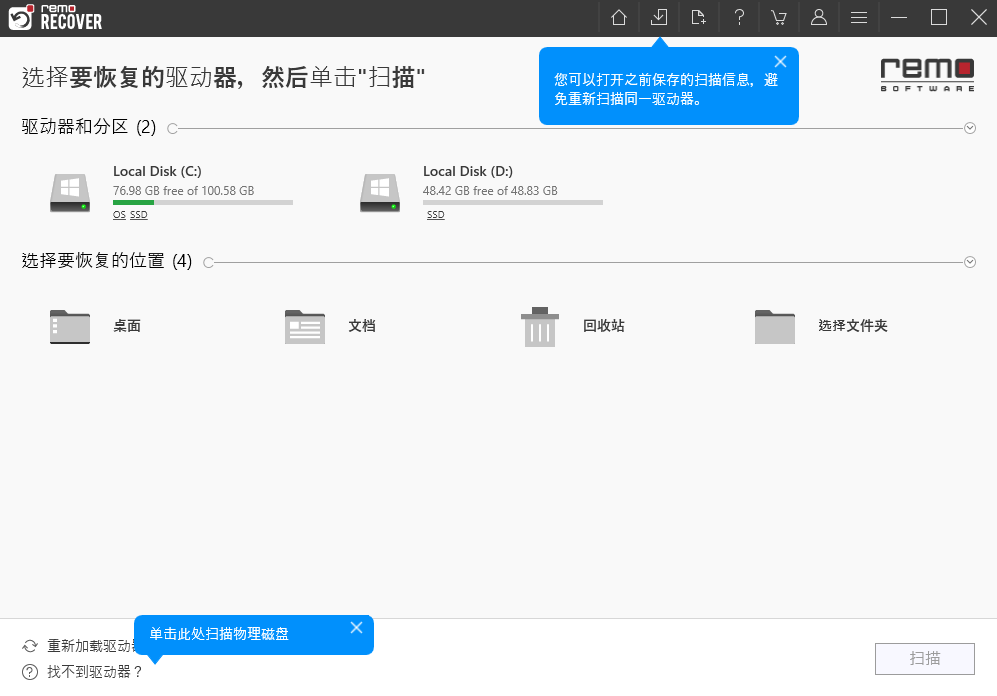Open saved scan info (load recovery session) icon
The height and width of the screenshot is (696, 997).
click(x=659, y=17)
